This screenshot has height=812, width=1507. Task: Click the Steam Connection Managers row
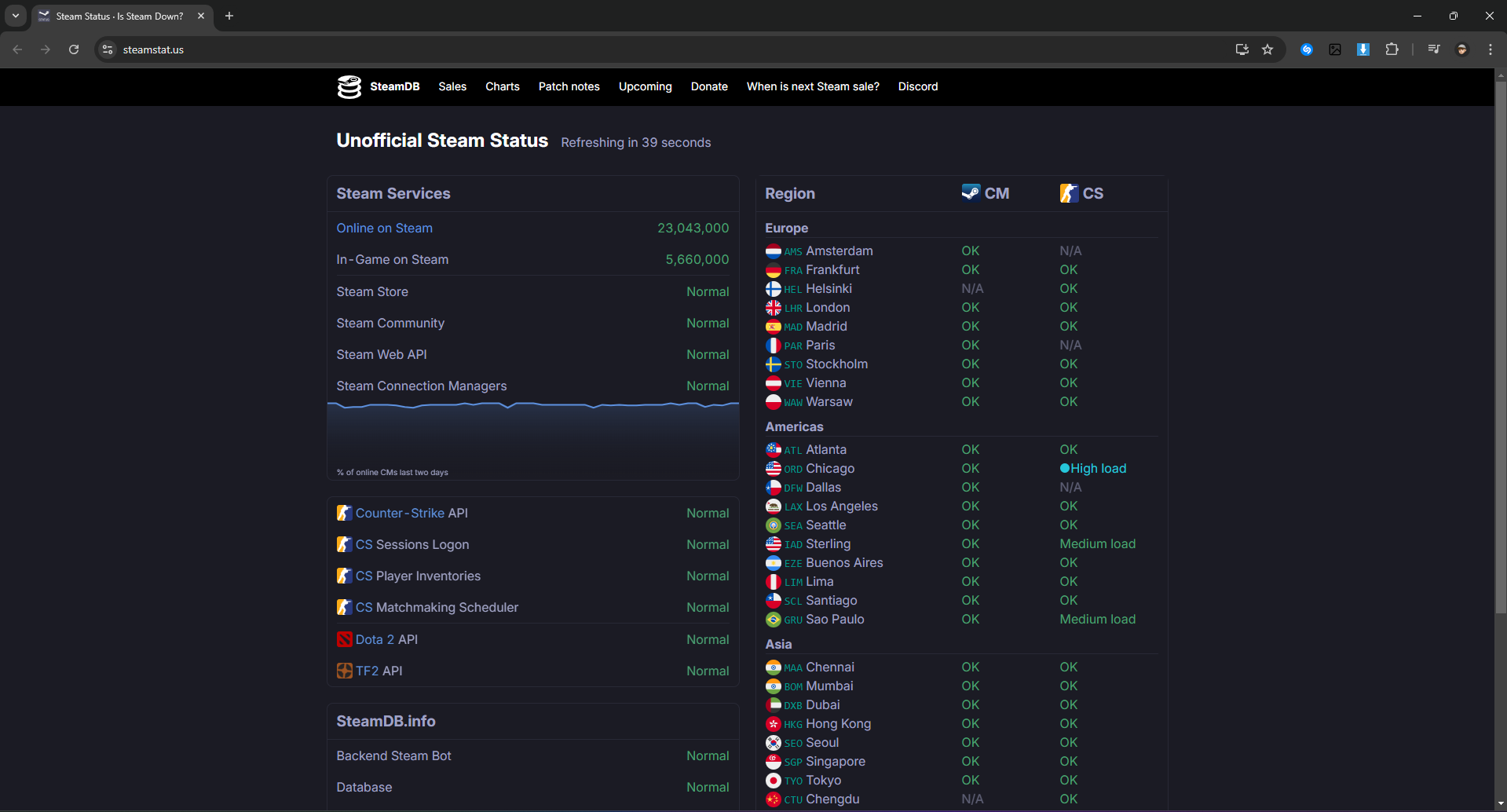[x=533, y=386]
